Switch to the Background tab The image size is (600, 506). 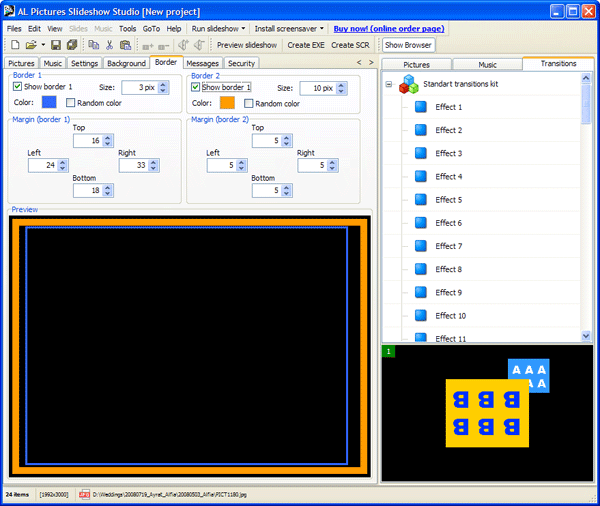[x=126, y=63]
